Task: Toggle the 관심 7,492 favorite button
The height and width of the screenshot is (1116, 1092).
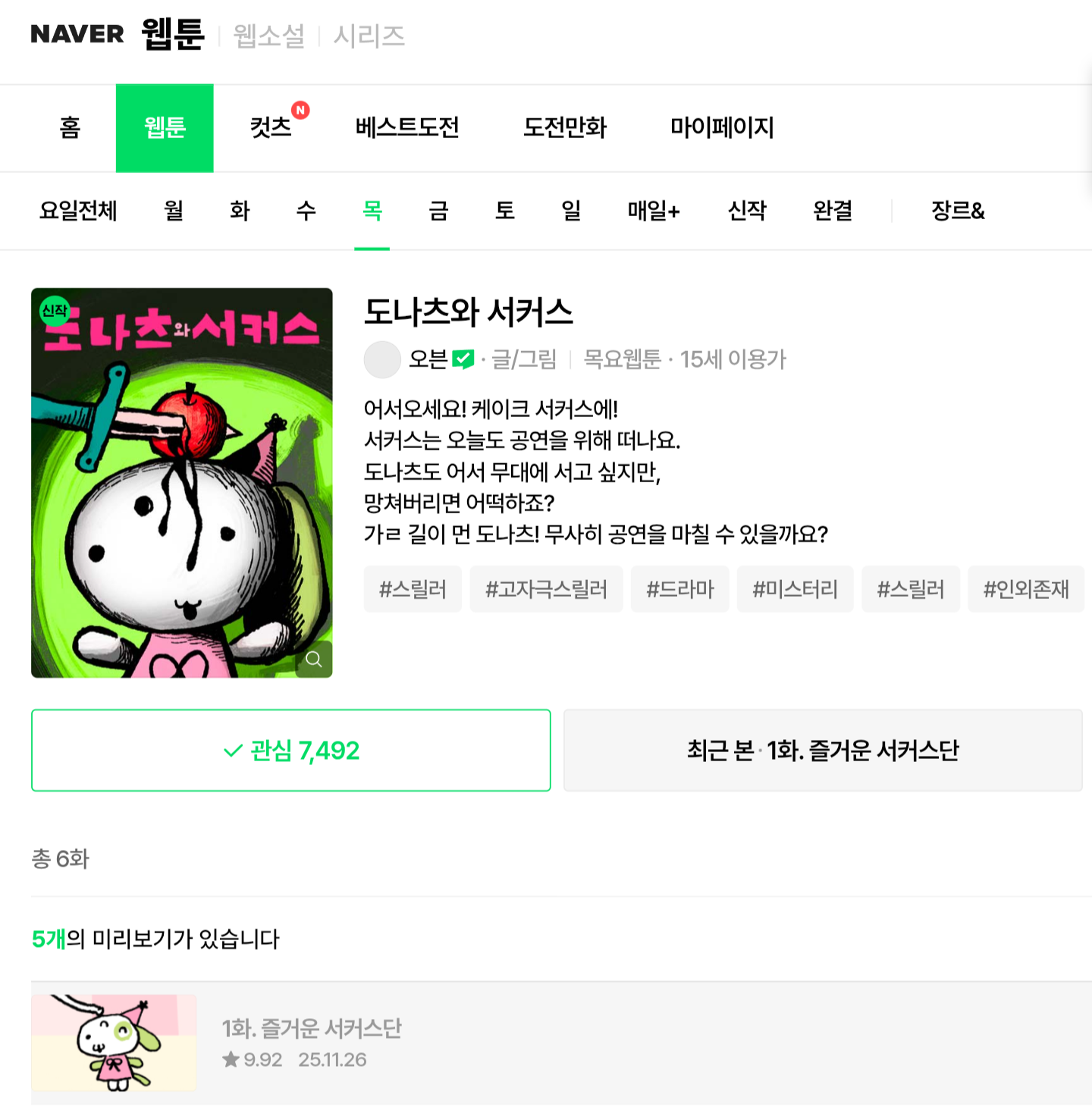Action: (x=291, y=751)
